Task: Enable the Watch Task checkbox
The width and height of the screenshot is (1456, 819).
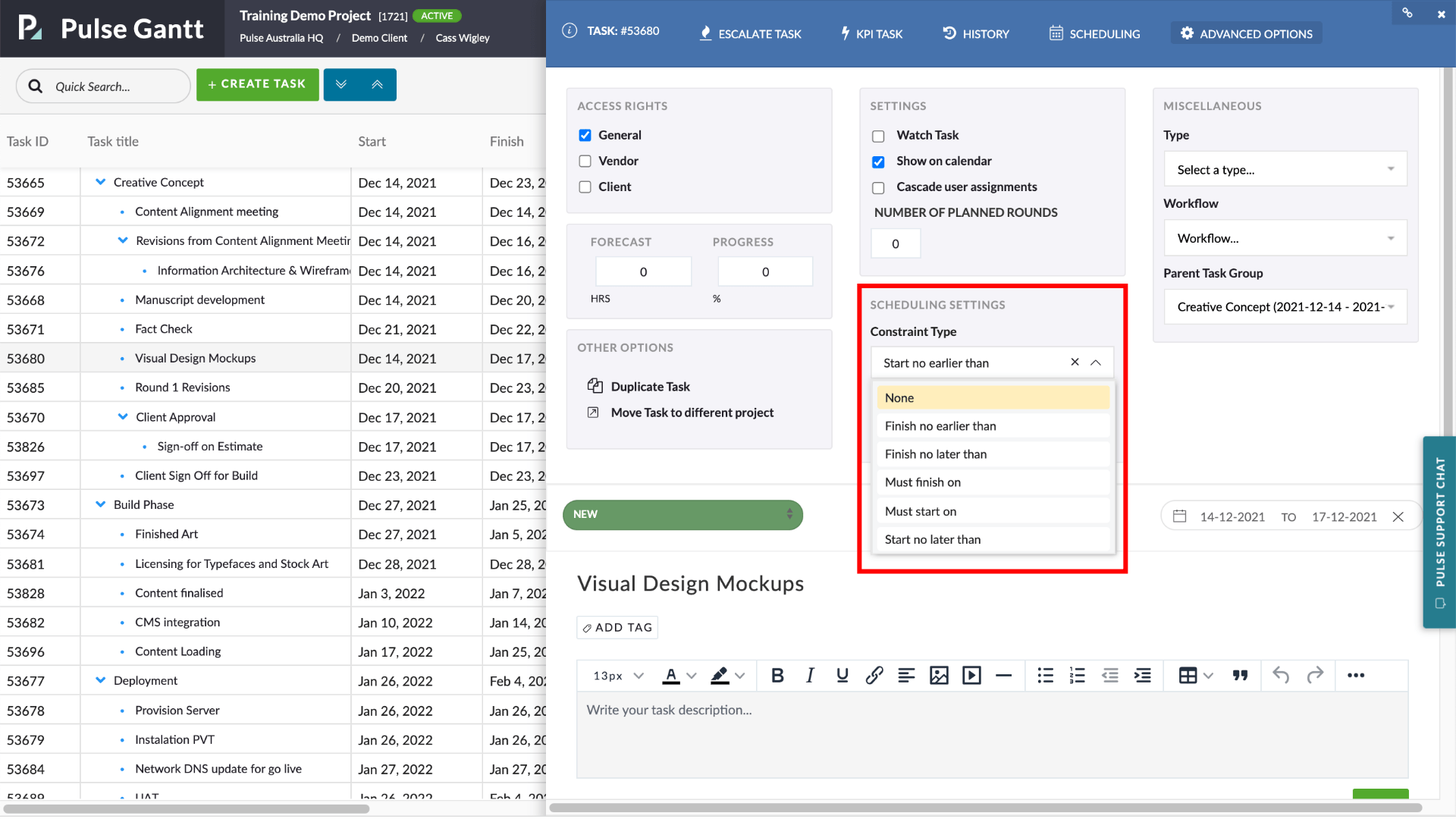Action: (878, 136)
